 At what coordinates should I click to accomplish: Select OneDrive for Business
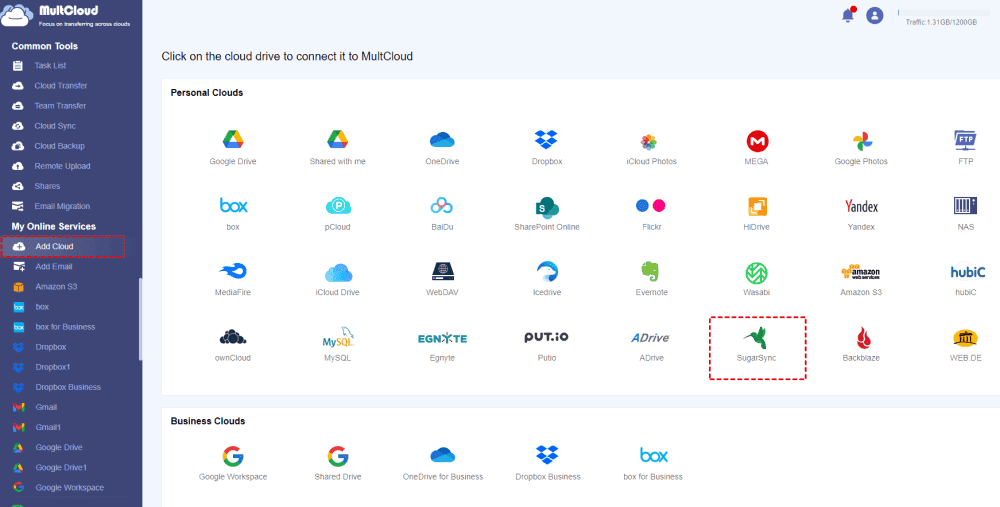coord(443,463)
